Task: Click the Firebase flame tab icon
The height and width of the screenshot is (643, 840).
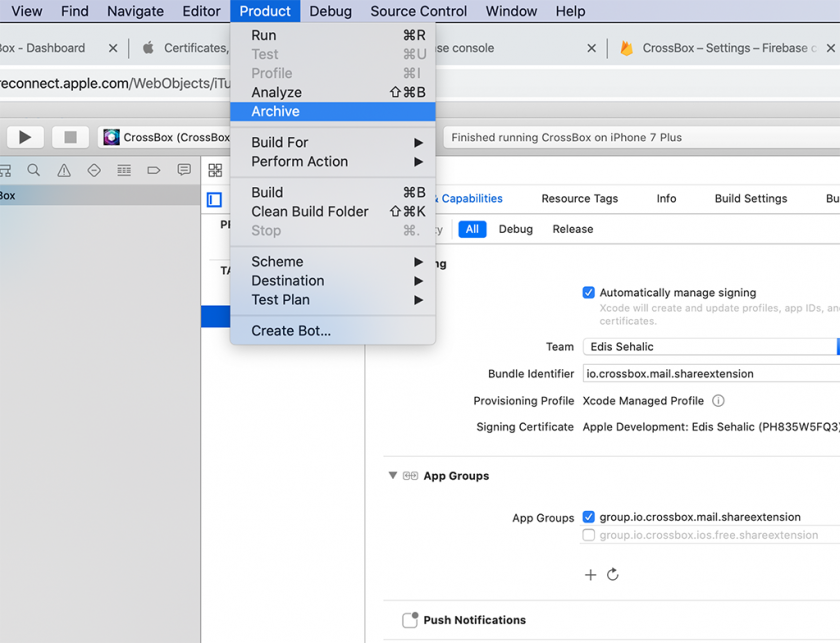Action: [x=626, y=48]
